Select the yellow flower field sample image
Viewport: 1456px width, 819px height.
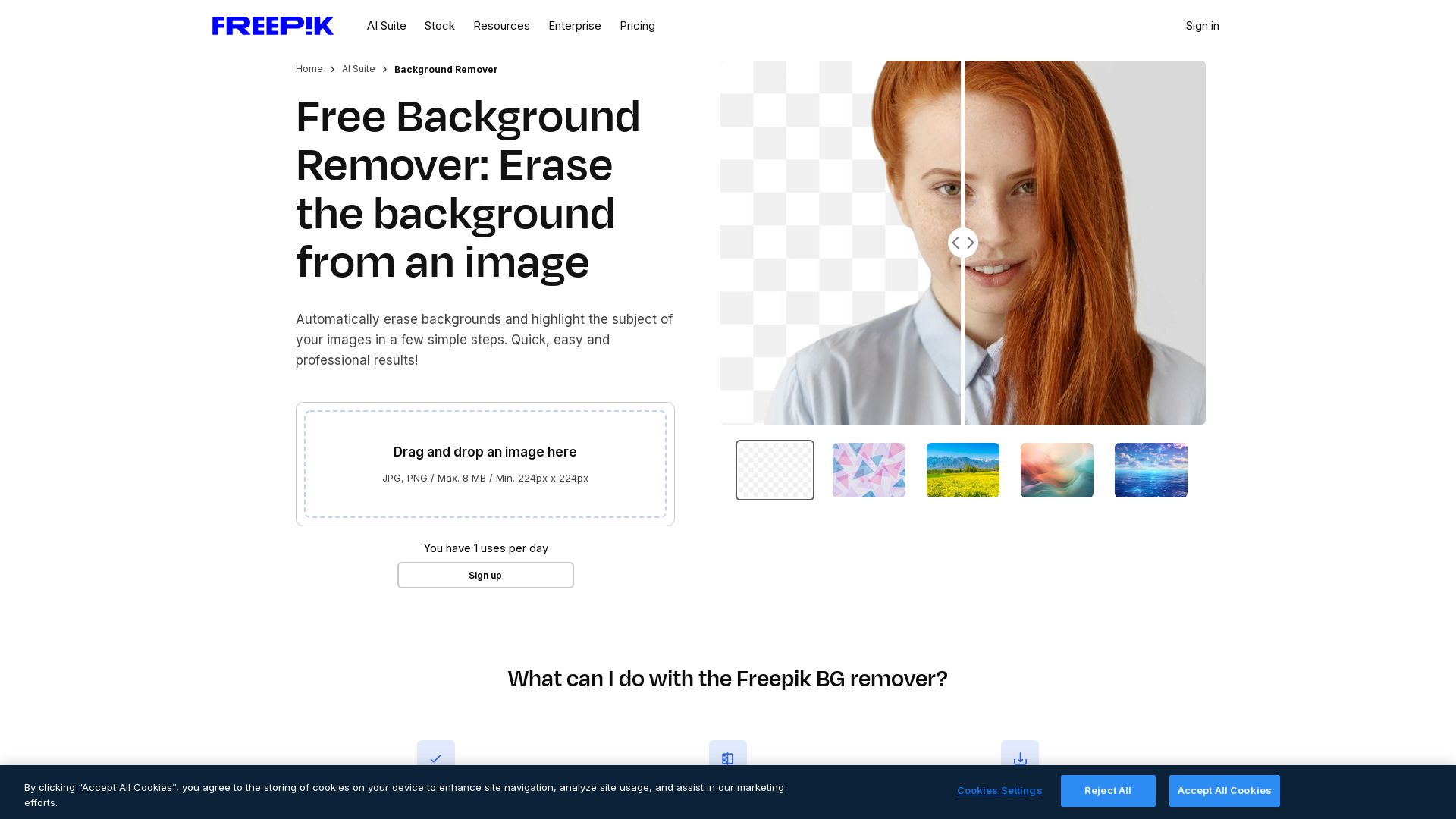tap(962, 470)
